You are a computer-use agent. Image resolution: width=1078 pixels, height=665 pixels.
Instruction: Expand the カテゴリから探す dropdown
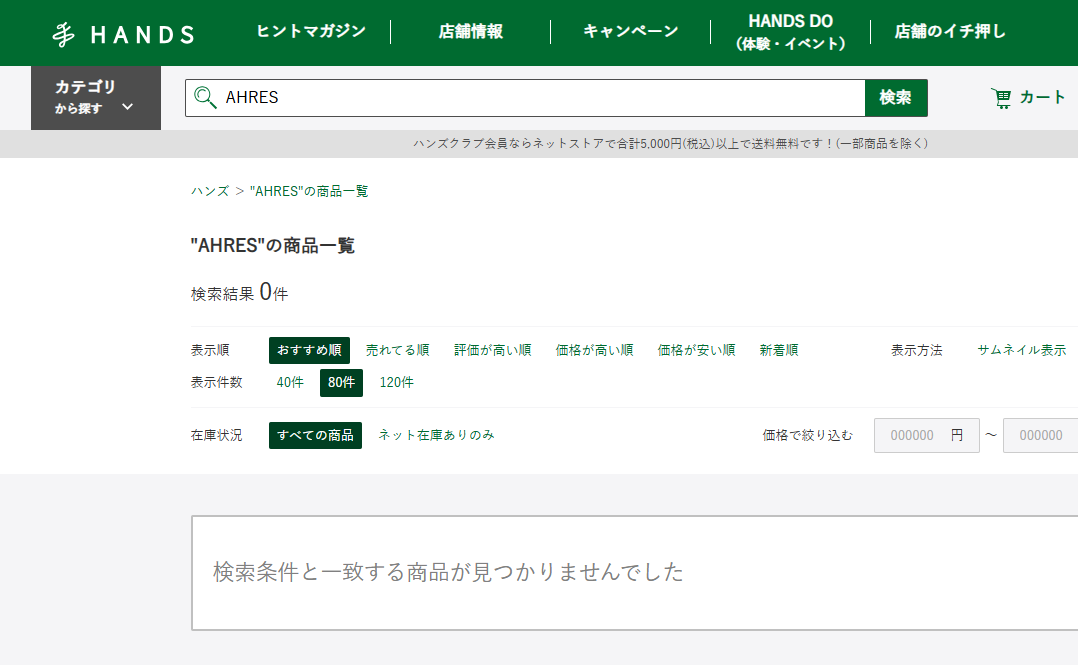(x=96, y=98)
